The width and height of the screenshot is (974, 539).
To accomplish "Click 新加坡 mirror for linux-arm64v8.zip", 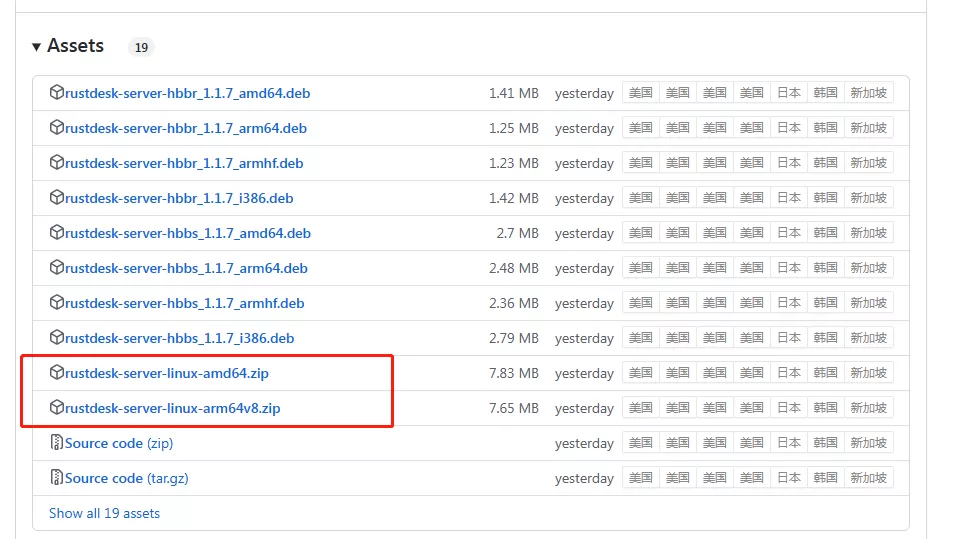I will coord(868,407).
